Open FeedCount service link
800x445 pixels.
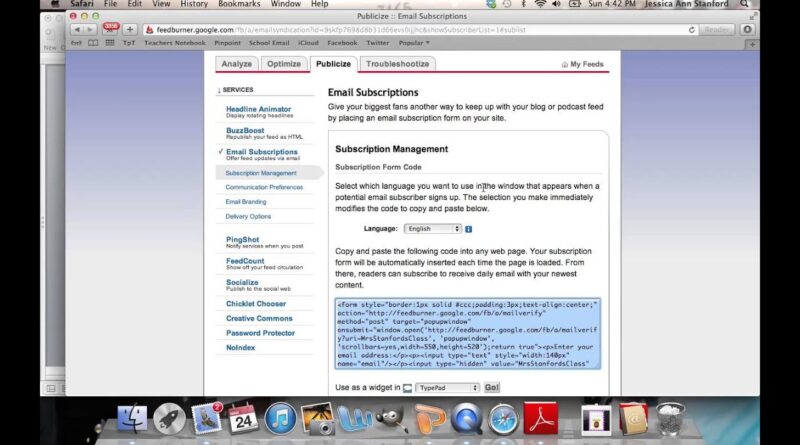245,261
